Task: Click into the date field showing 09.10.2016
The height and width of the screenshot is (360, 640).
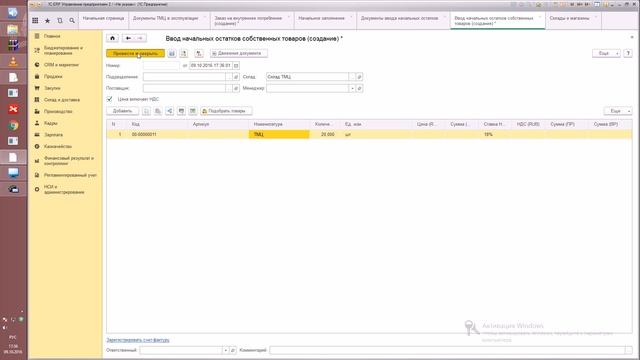Action: (211, 65)
